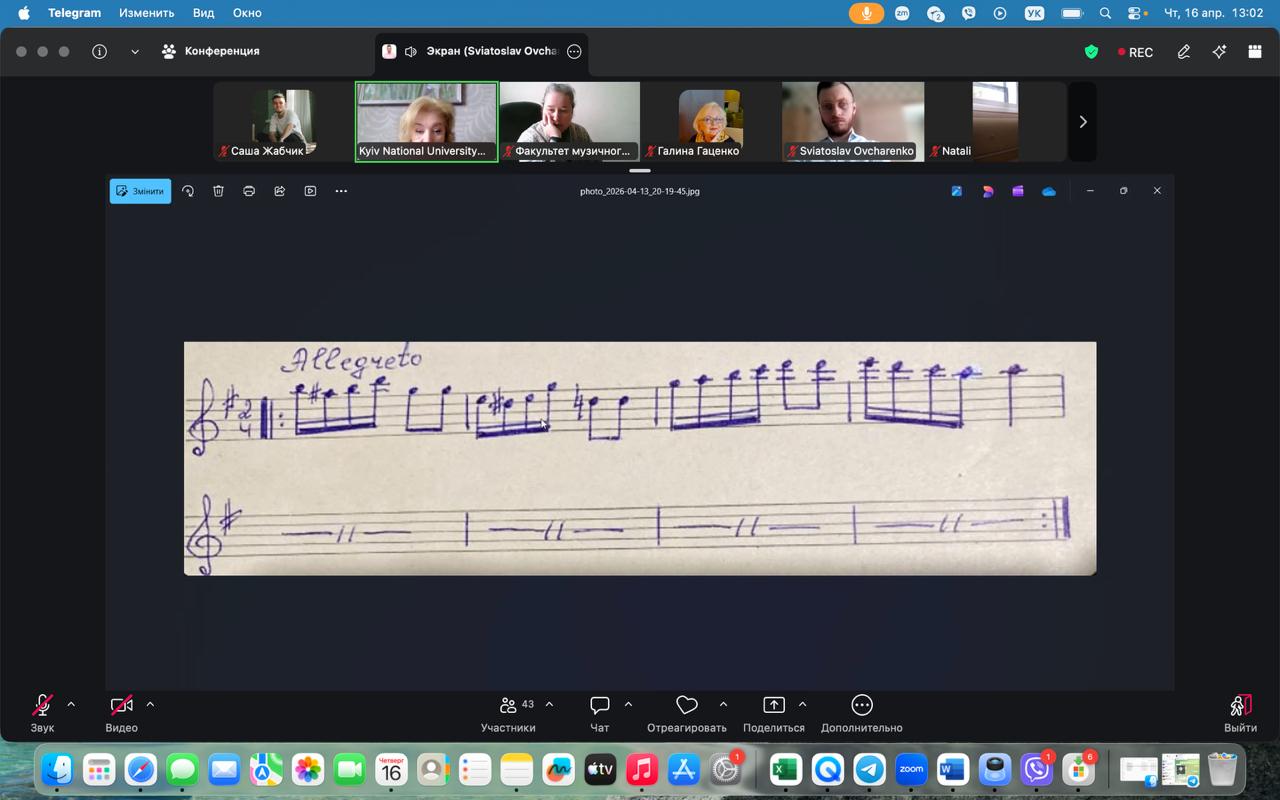Expand the video options arrow beside Видео
The height and width of the screenshot is (800, 1280).
point(150,704)
